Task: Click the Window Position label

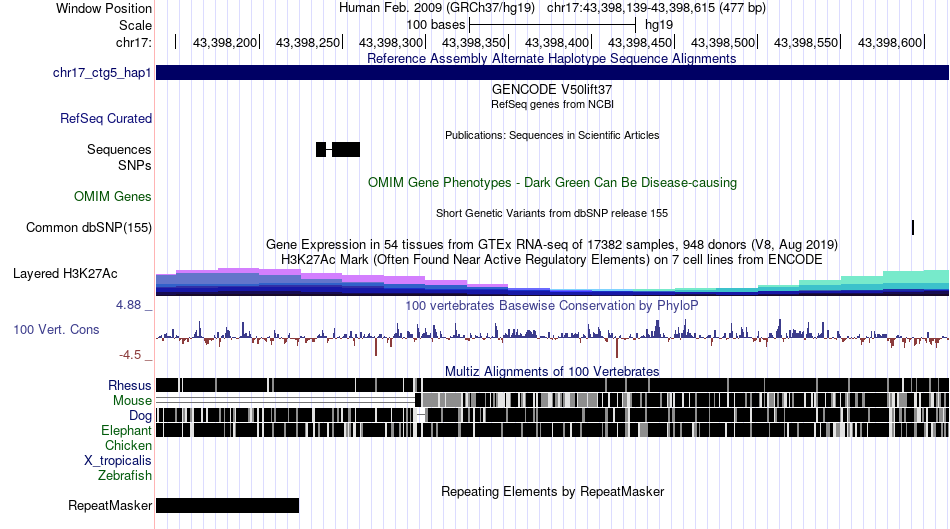Action: tap(104, 8)
